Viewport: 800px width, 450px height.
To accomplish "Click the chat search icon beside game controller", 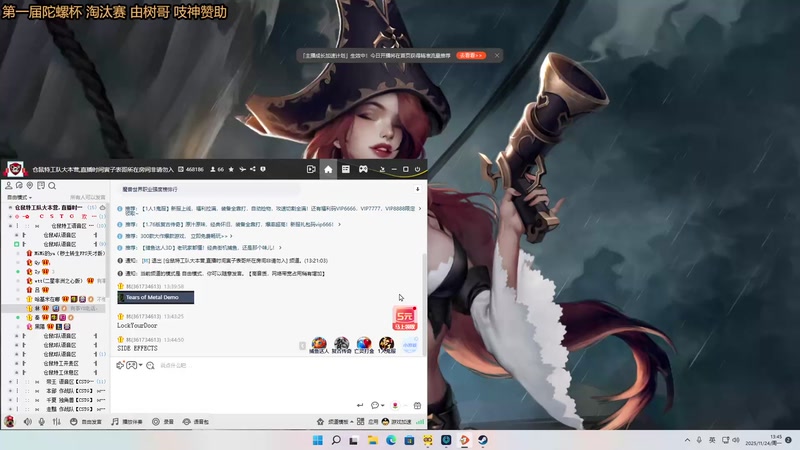I will pos(150,365).
